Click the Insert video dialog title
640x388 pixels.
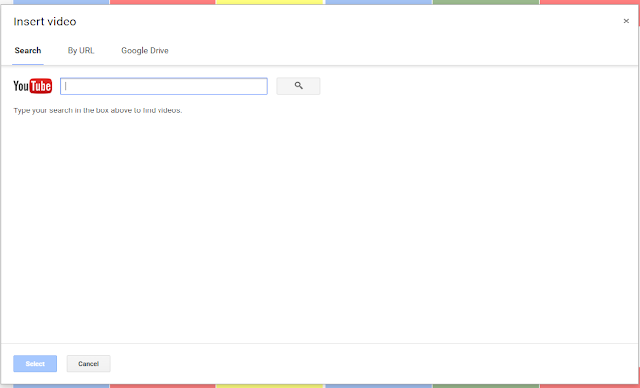point(45,22)
